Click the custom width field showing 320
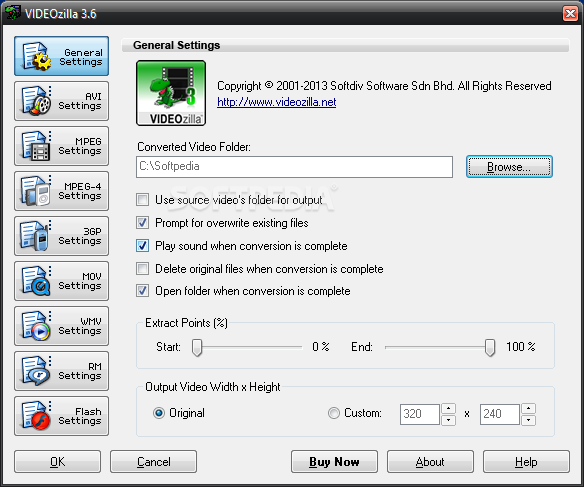Viewport: 584px width, 487px height. 420,414
